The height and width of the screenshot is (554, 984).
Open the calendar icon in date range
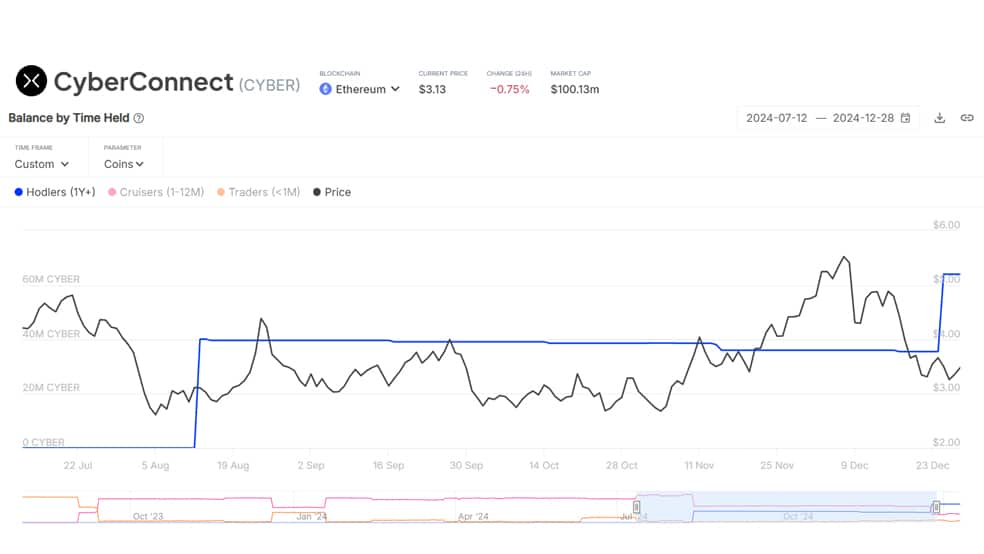point(906,118)
